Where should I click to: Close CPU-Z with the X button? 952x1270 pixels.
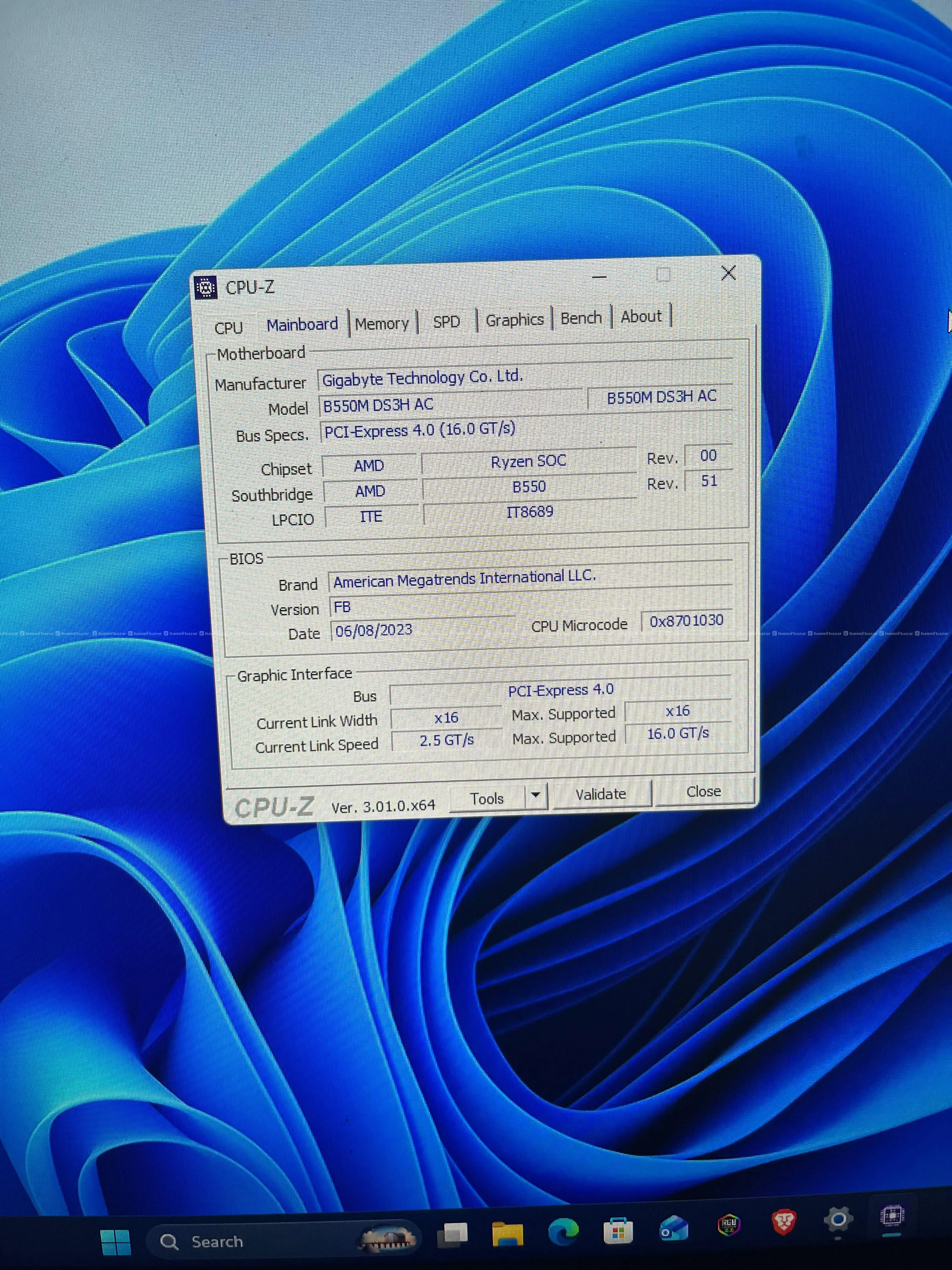pyautogui.click(x=729, y=273)
